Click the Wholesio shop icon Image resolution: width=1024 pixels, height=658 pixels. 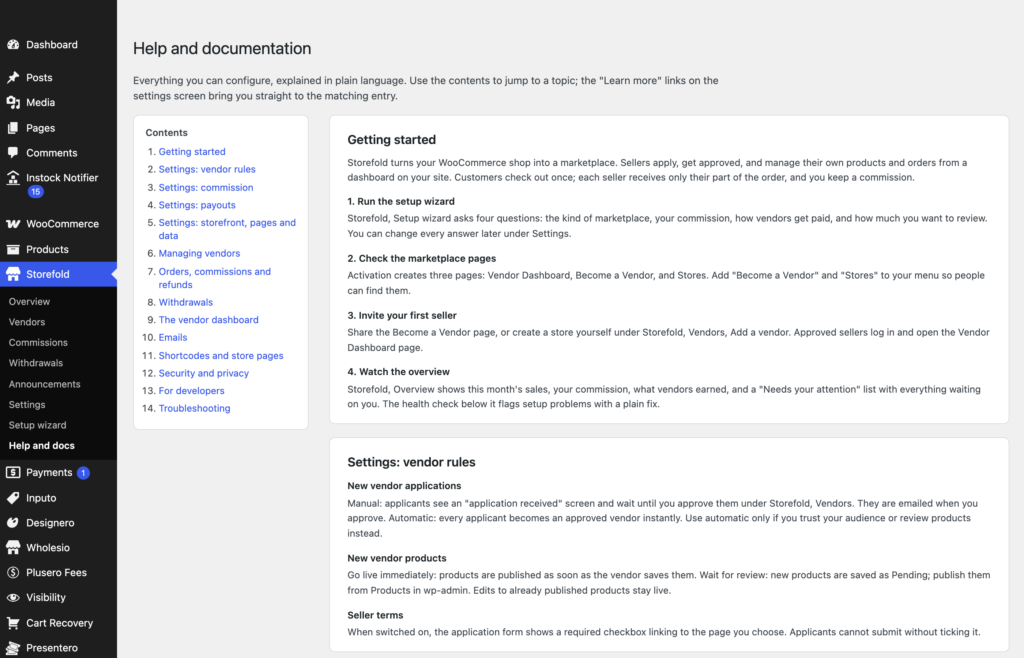[x=13, y=548]
